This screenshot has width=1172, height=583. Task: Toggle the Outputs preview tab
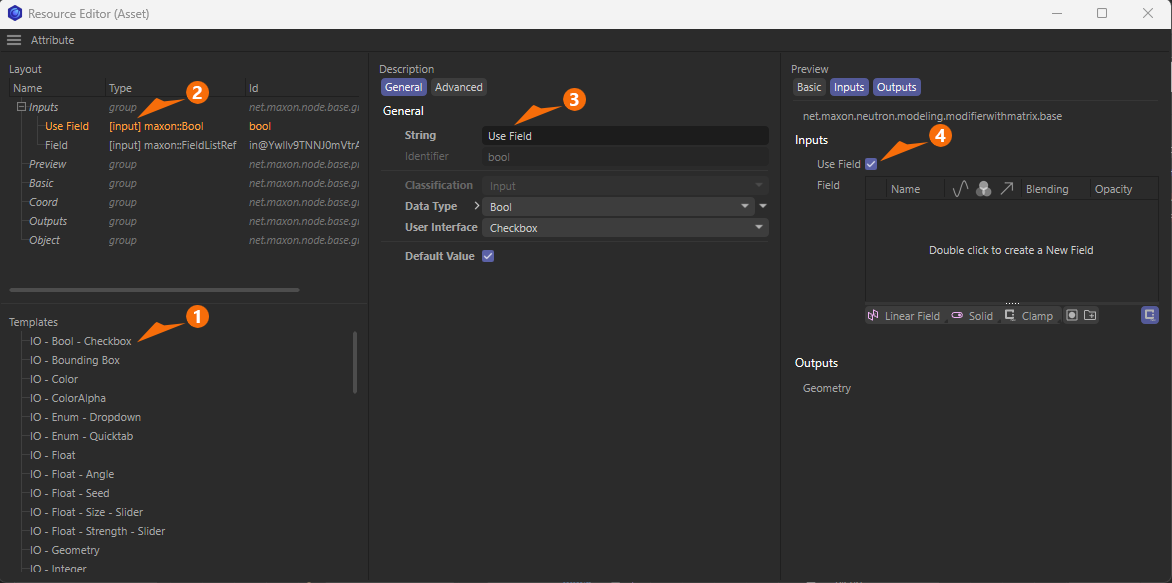click(x=897, y=87)
